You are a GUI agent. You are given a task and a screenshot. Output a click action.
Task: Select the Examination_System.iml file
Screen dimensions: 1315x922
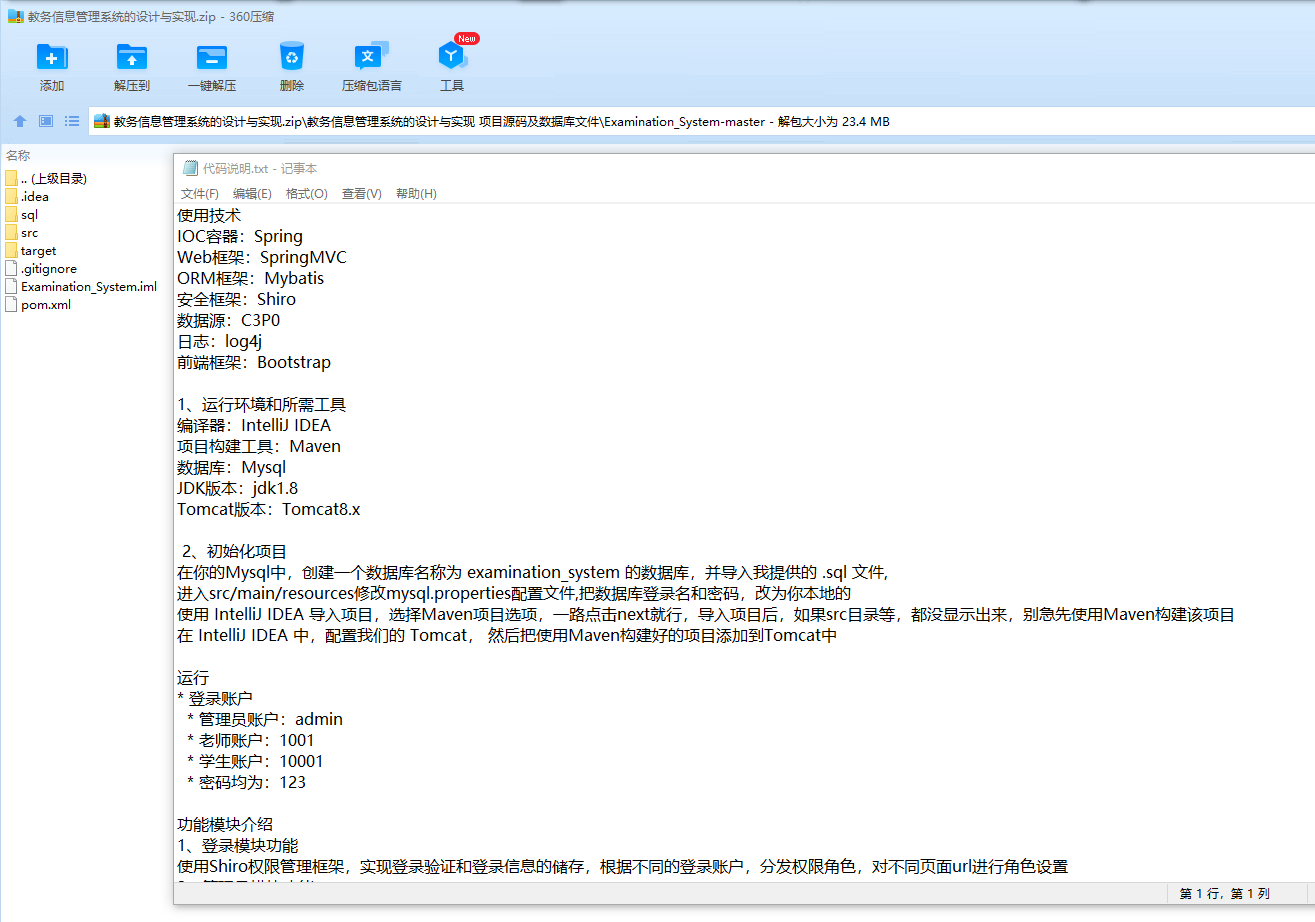point(81,287)
